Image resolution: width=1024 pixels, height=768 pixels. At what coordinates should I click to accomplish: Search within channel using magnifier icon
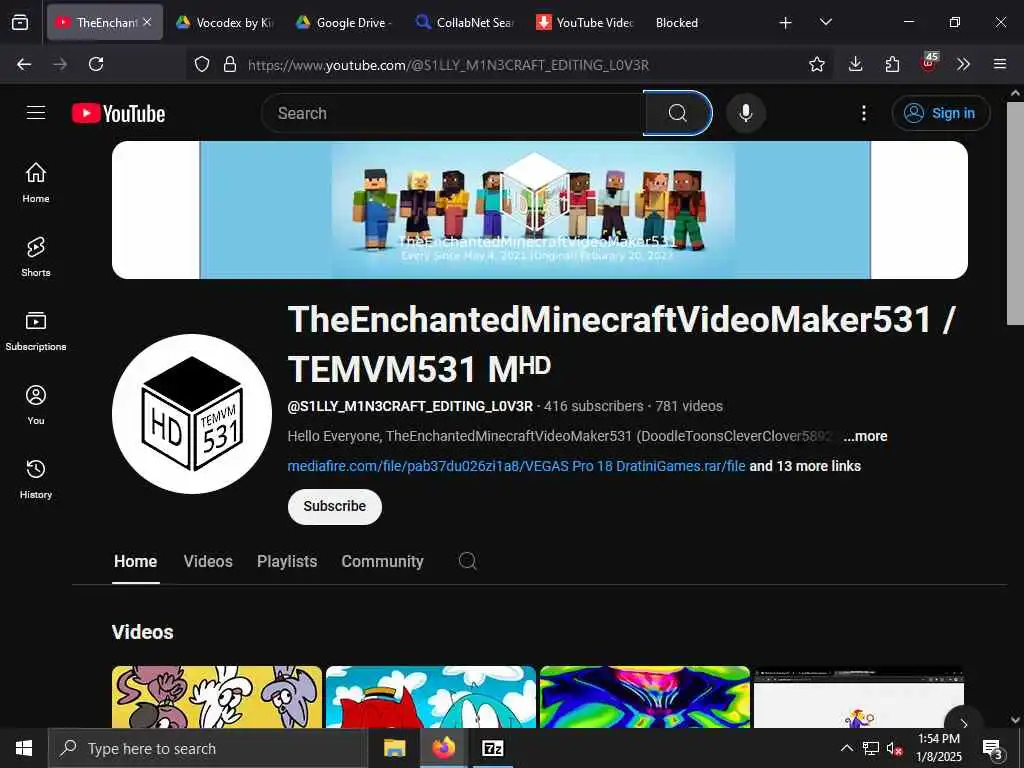point(468,561)
